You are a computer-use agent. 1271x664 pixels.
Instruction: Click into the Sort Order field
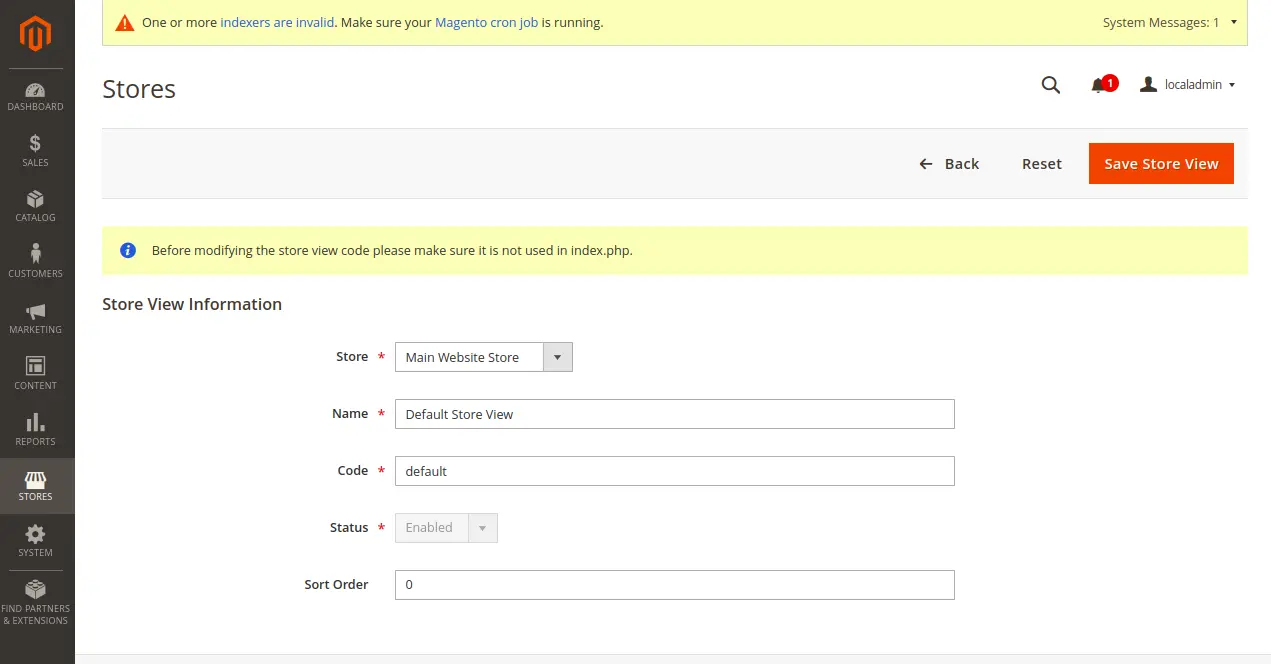pyautogui.click(x=674, y=585)
